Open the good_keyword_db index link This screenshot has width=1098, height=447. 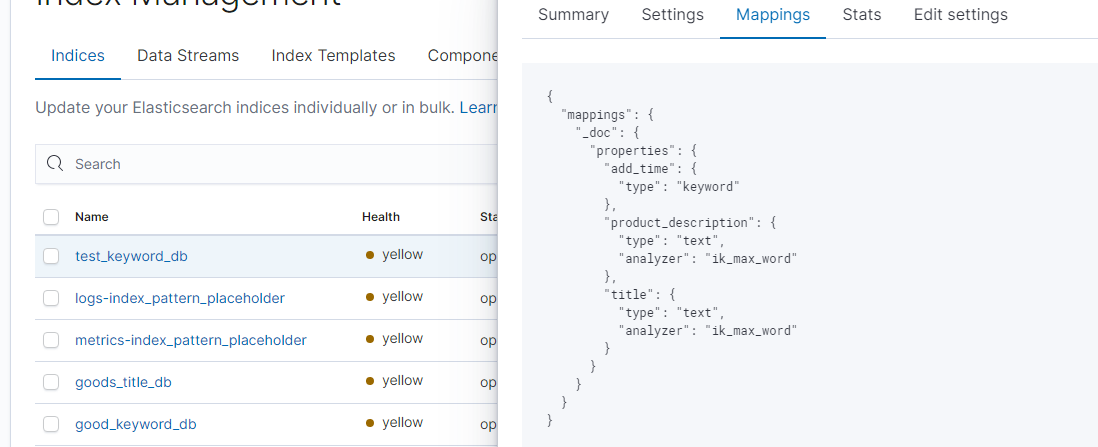pos(135,425)
